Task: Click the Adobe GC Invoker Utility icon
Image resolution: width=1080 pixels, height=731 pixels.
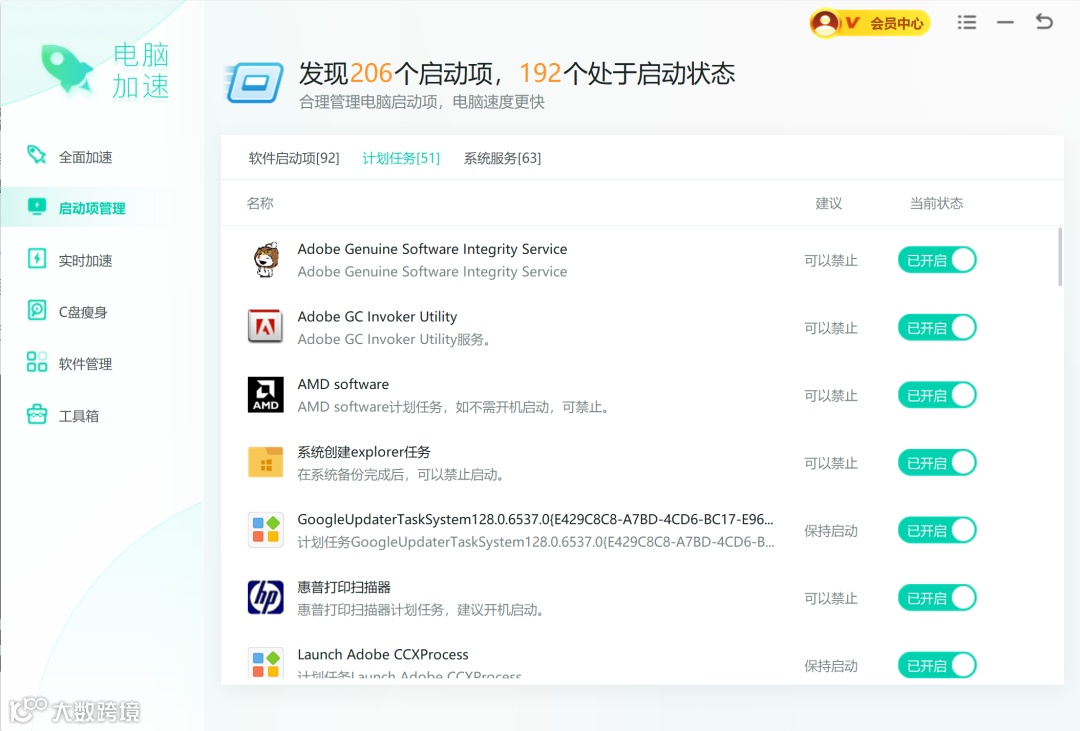Action: (266, 327)
